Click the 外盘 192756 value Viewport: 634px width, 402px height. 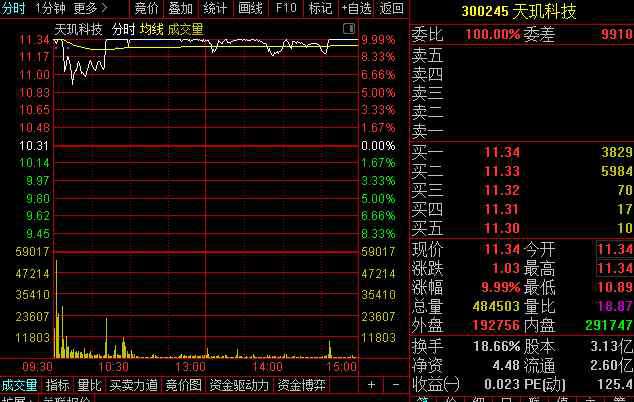coord(496,325)
